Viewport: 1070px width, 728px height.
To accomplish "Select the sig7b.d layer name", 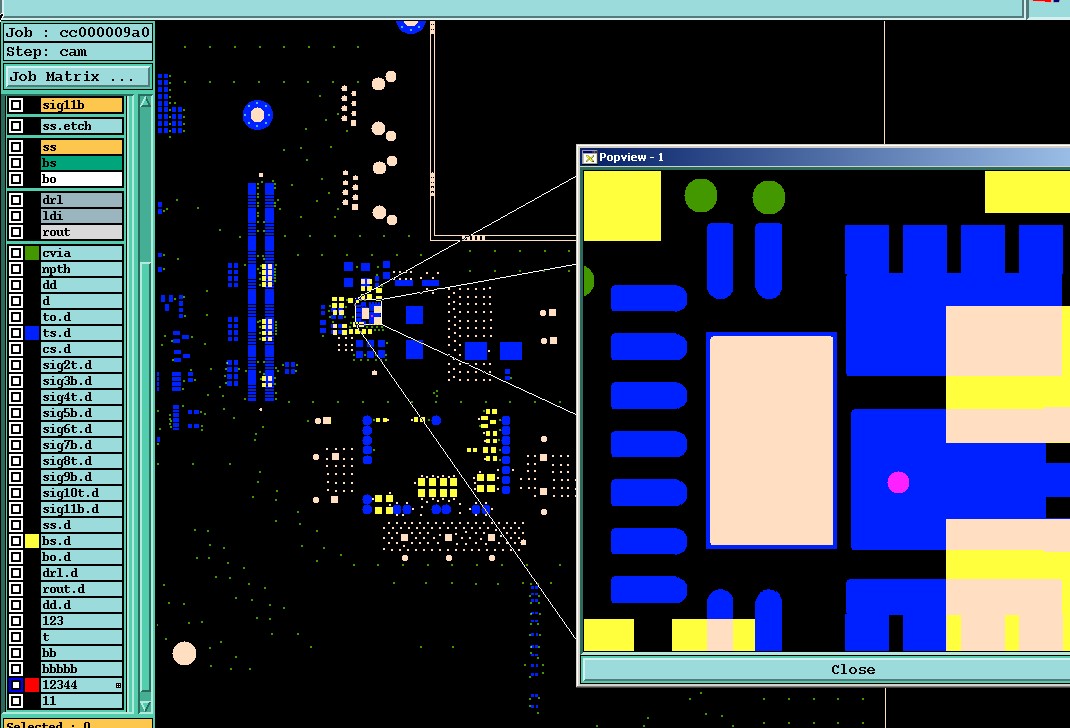I will pos(82,445).
